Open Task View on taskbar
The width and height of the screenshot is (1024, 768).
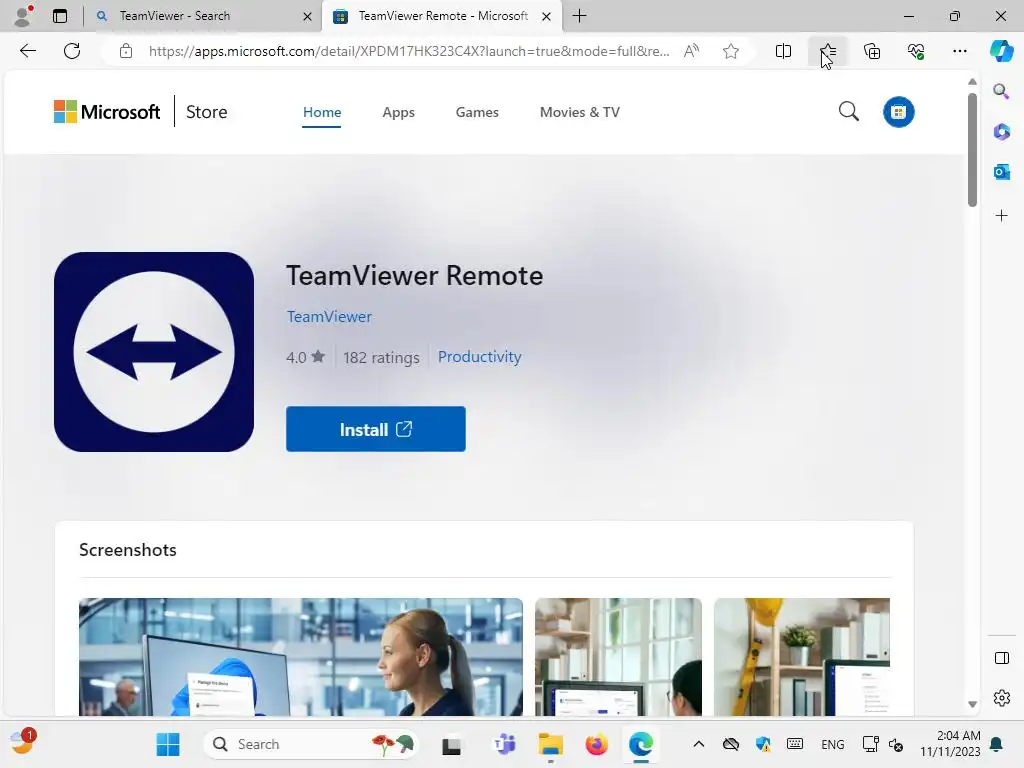451,745
